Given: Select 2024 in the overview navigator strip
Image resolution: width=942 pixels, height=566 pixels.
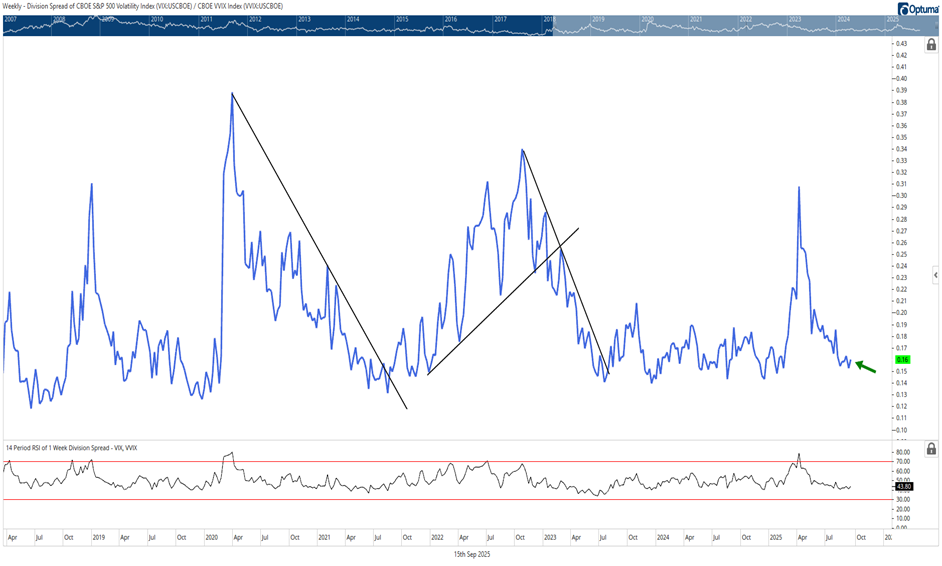Looking at the screenshot, I should (x=843, y=19).
